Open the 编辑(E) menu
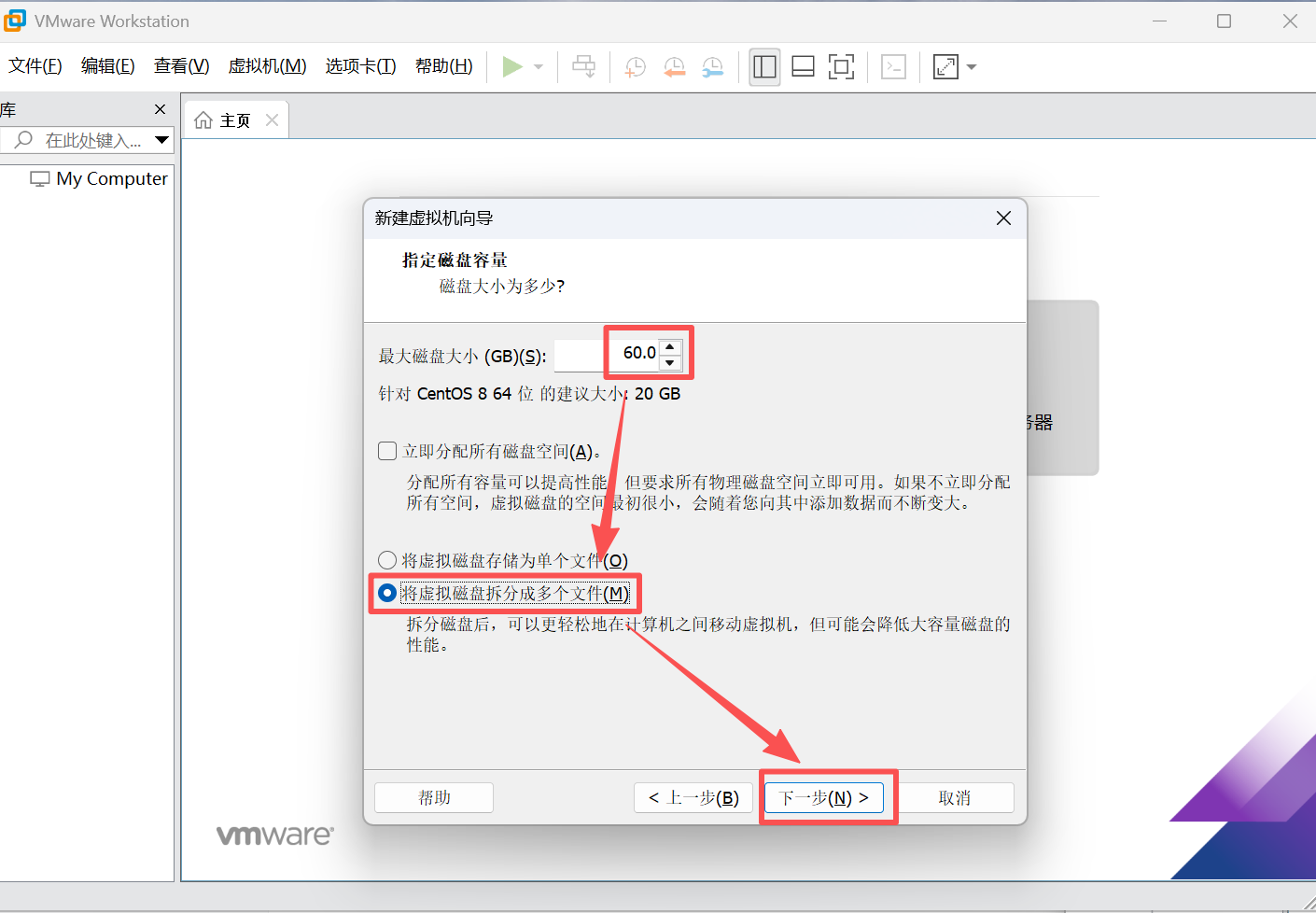The height and width of the screenshot is (913, 1316). click(108, 66)
